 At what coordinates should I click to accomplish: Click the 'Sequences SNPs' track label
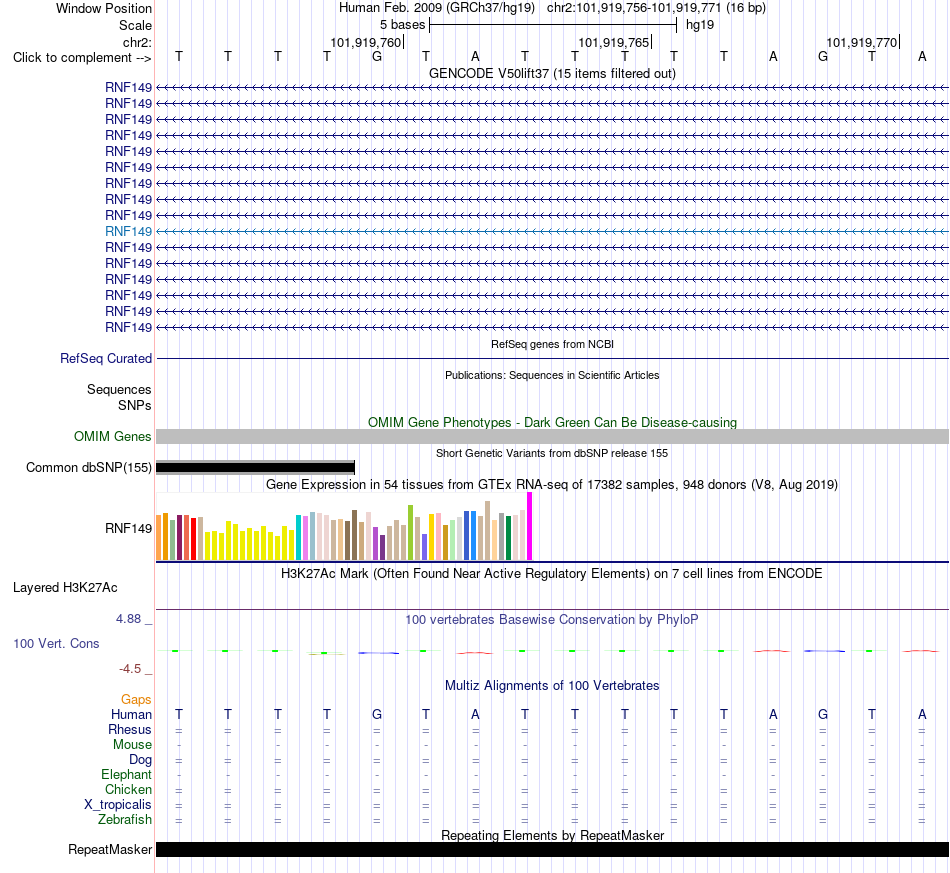(119, 397)
